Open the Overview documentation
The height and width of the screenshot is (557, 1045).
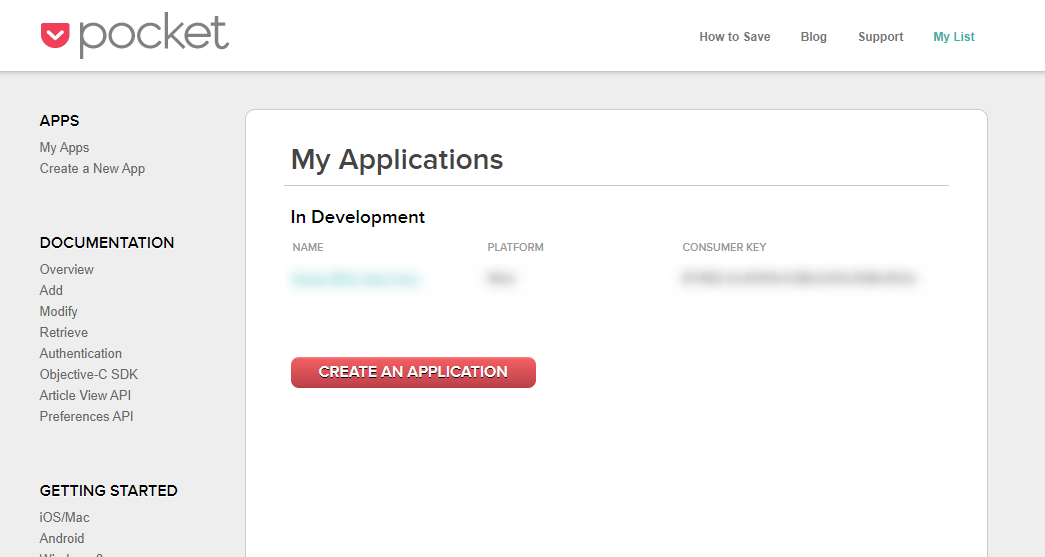coord(66,270)
